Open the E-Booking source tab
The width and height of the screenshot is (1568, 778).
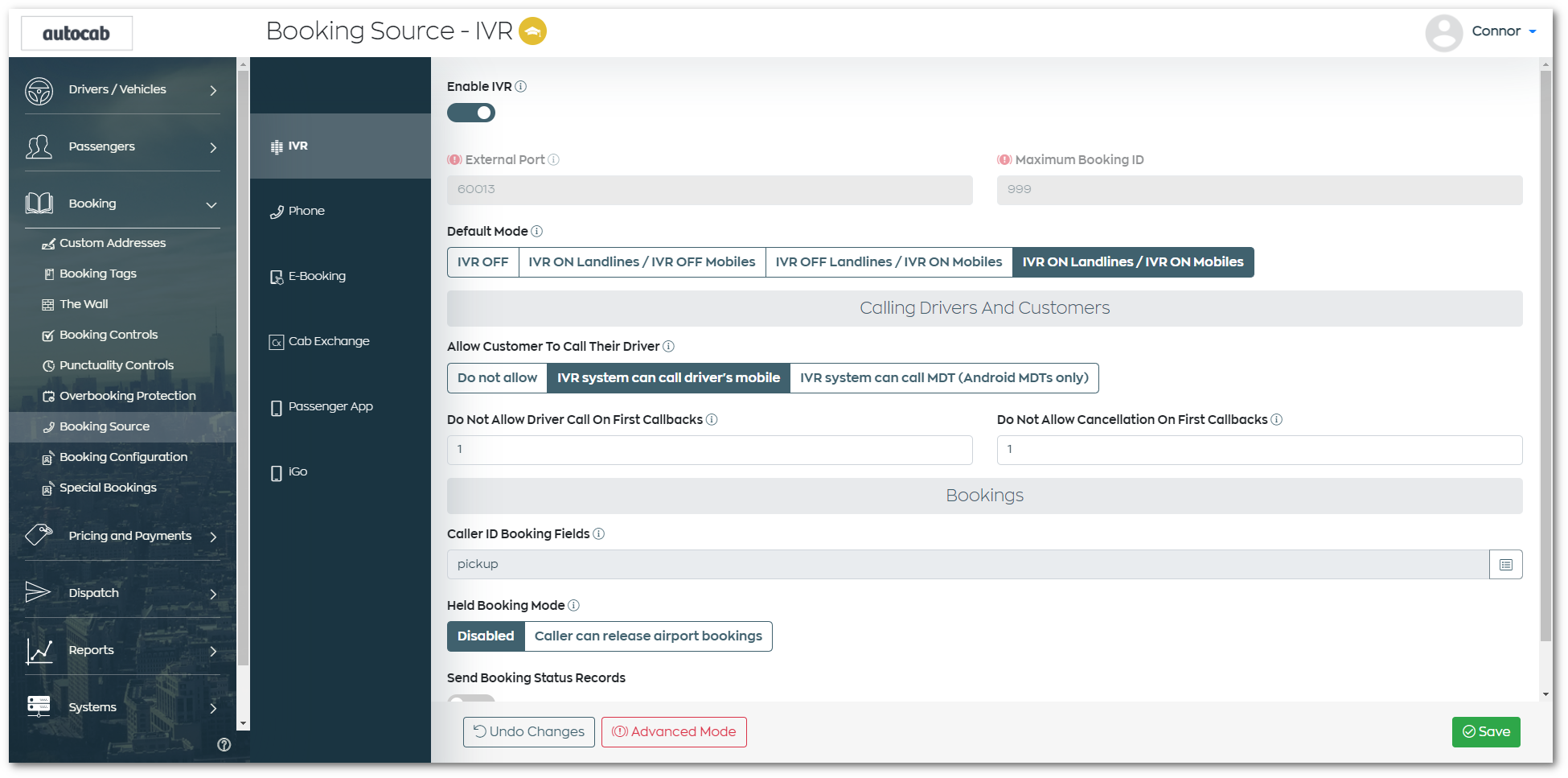tap(340, 276)
